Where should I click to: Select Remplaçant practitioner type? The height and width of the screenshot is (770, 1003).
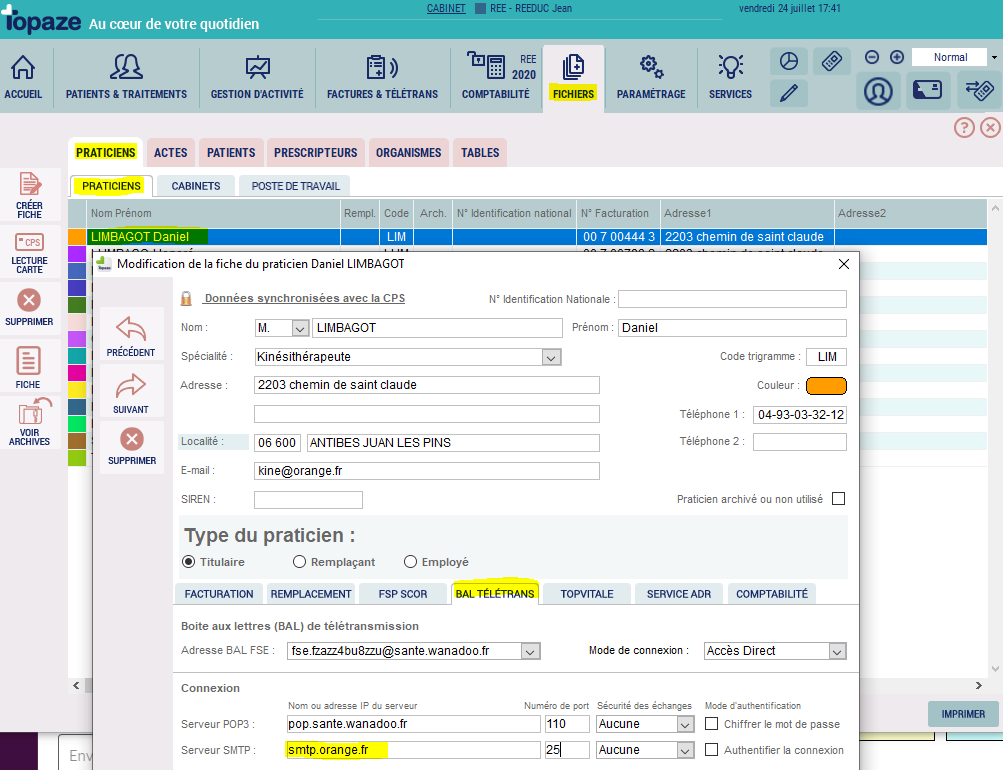(299, 562)
